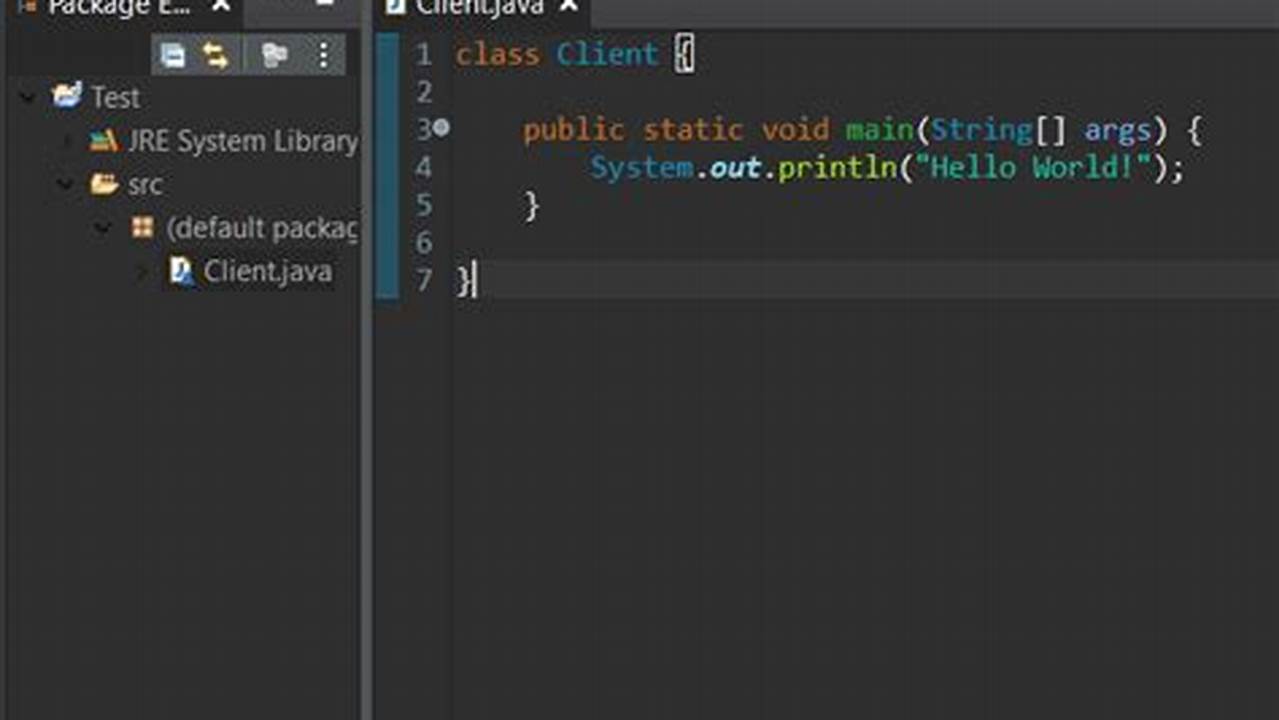This screenshot has width=1279, height=720.
Task: Toggle the Link with Editor button
Action: (216, 55)
